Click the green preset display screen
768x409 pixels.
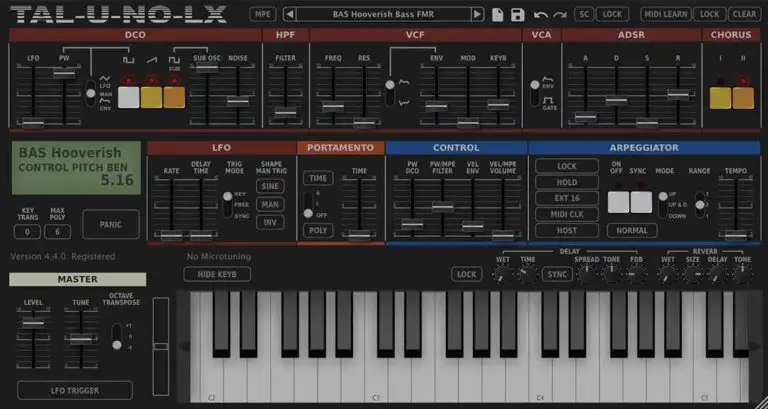pos(76,168)
